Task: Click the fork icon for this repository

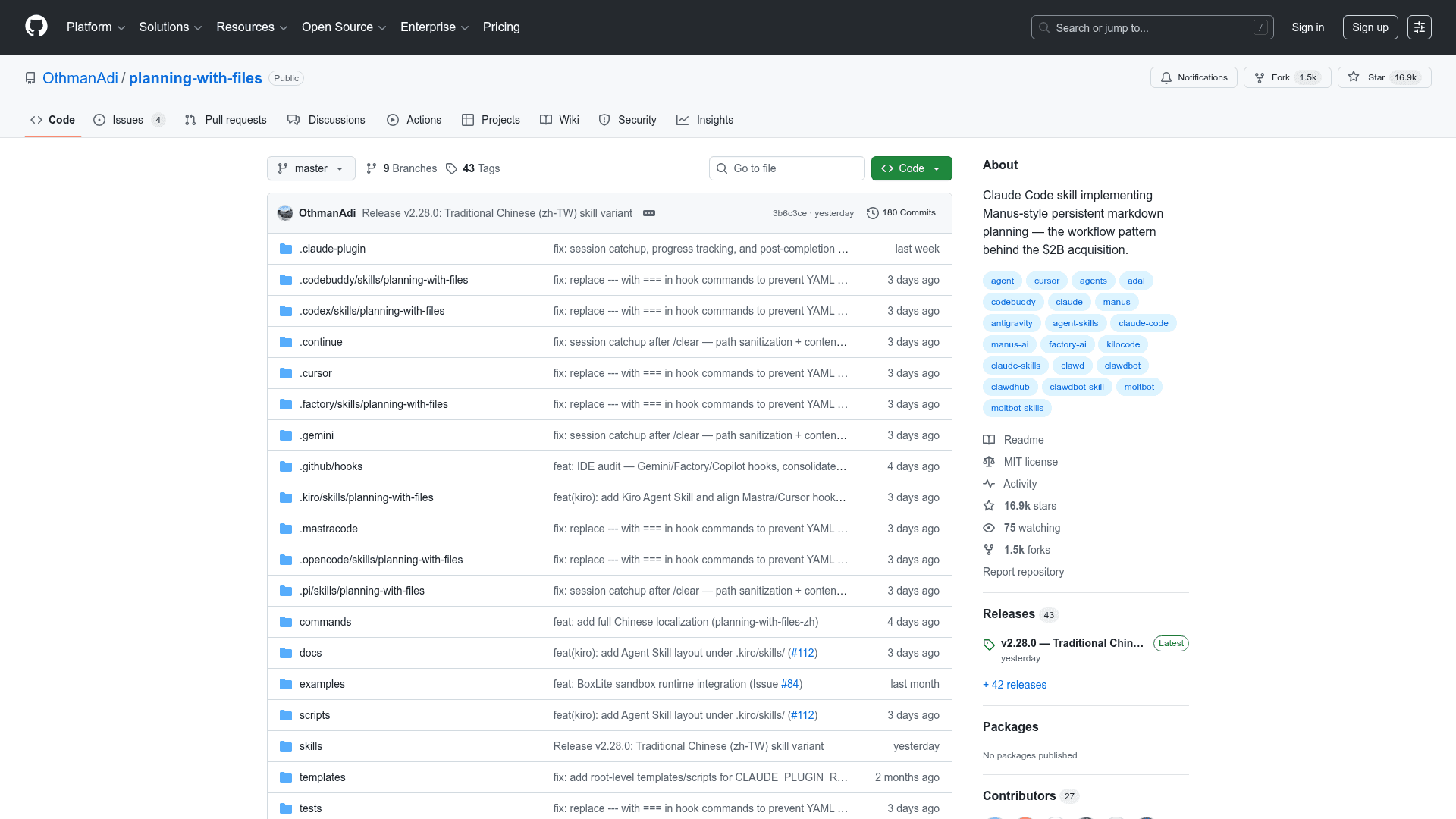Action: [1259, 77]
